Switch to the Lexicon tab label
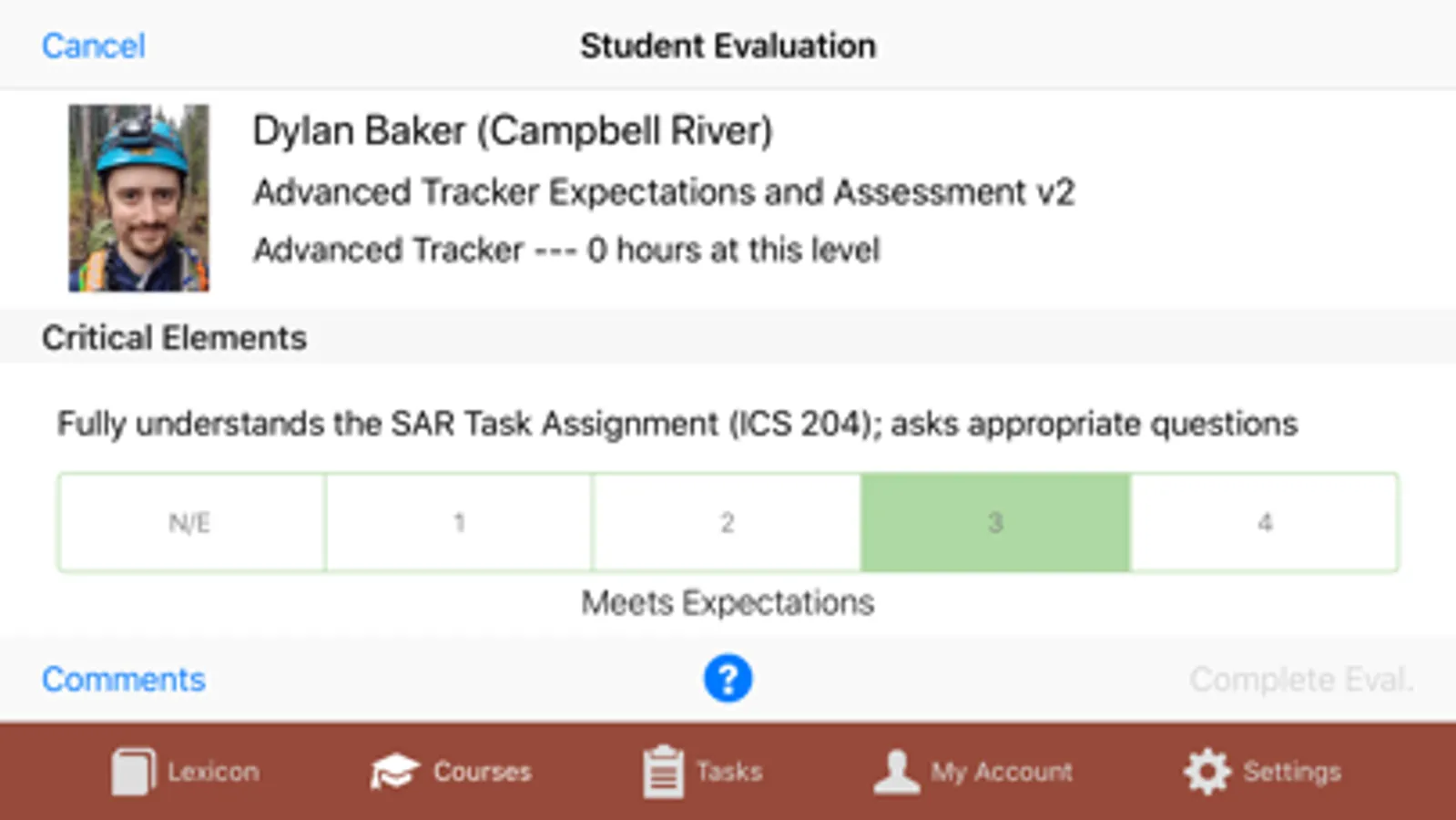1456x820 pixels. click(213, 772)
